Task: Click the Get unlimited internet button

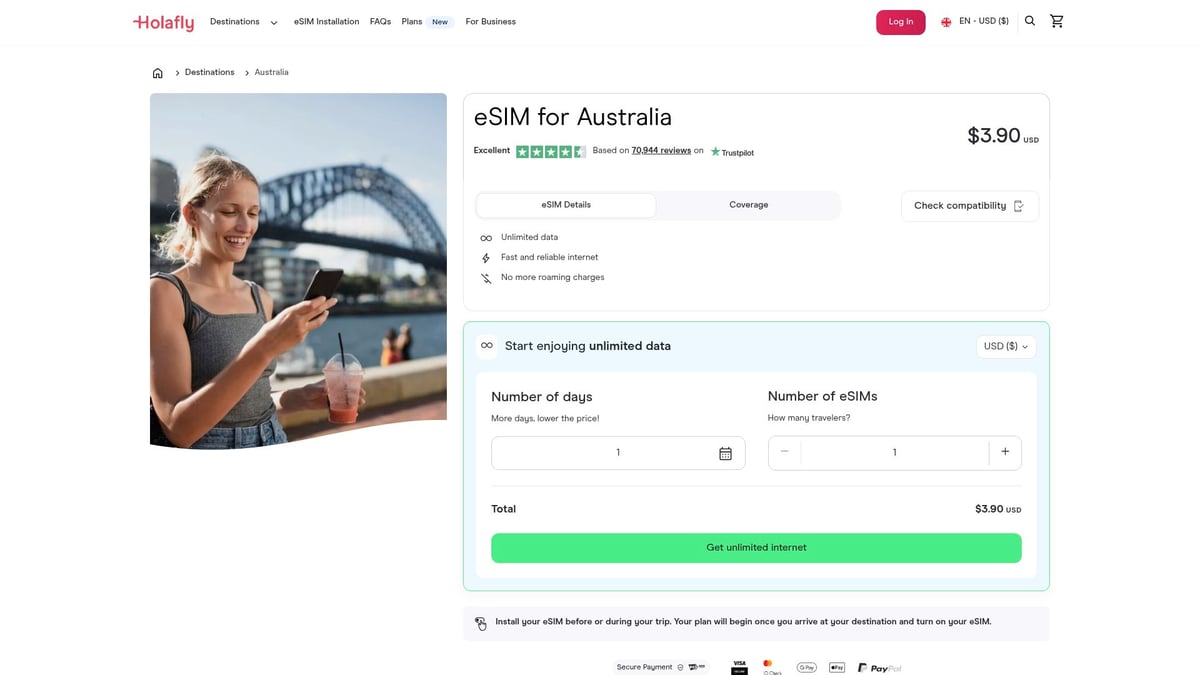Action: tap(755, 547)
